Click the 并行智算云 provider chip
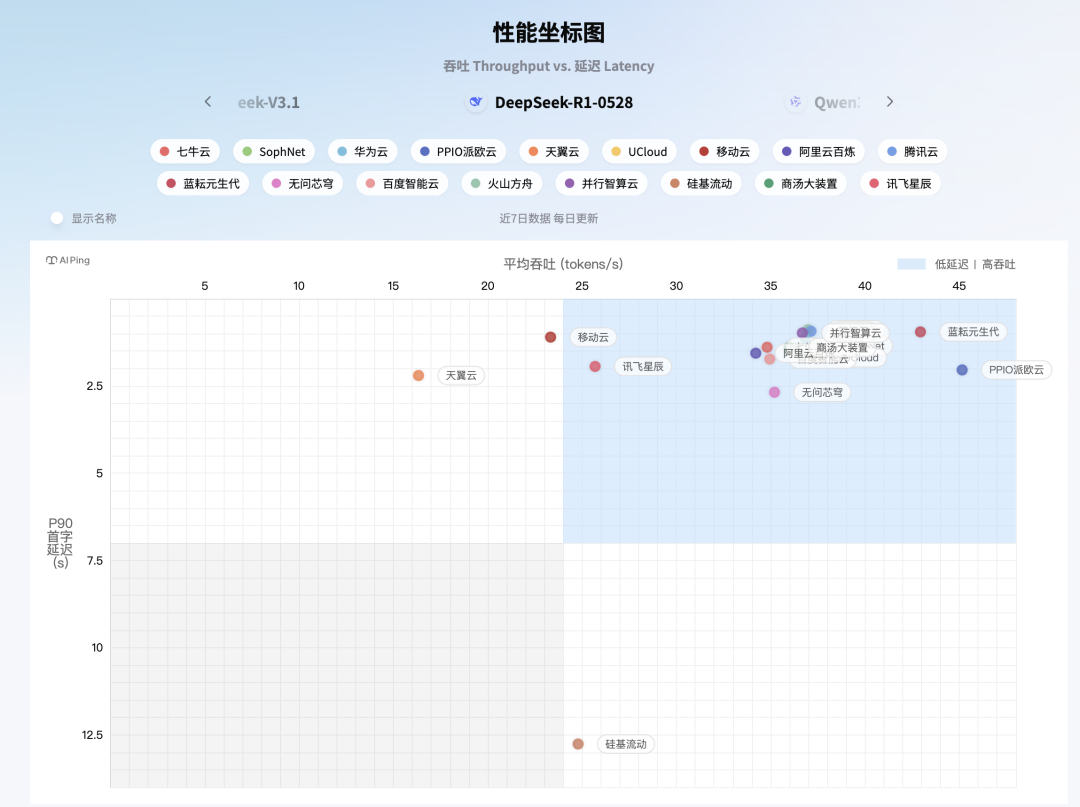The width and height of the screenshot is (1080, 807). click(601, 183)
